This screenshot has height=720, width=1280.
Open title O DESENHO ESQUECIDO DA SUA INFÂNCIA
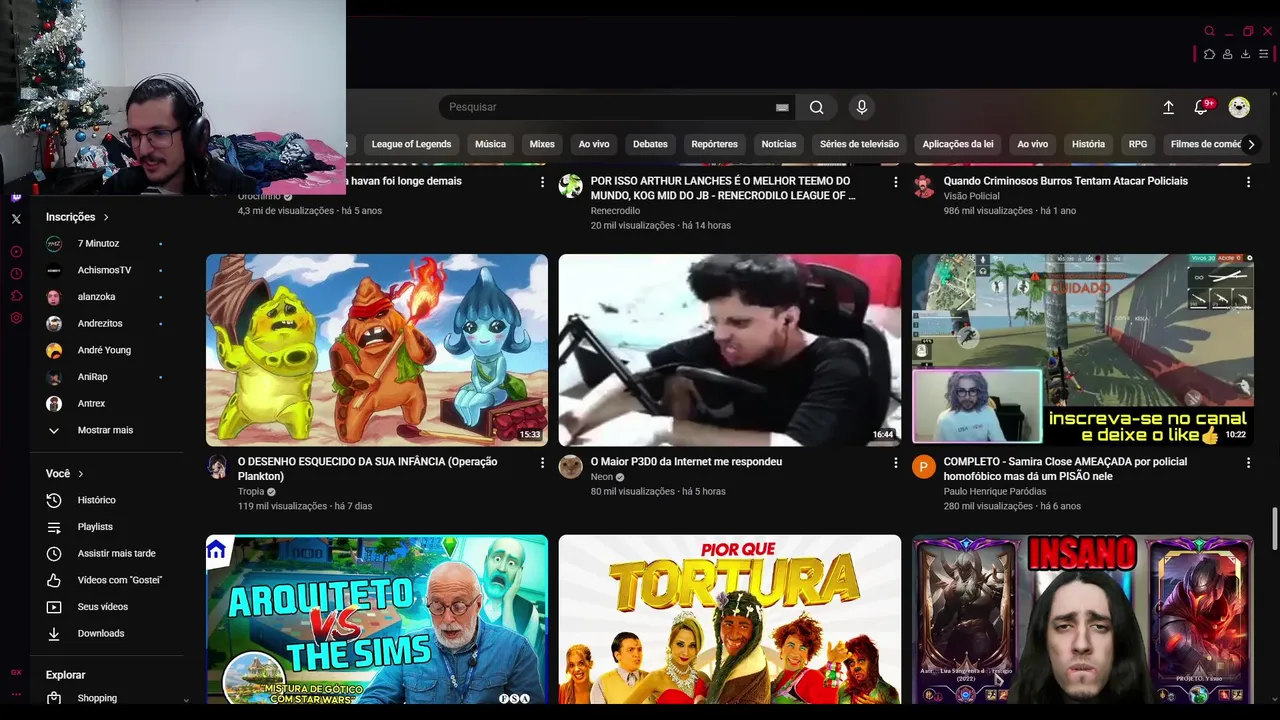click(x=367, y=469)
